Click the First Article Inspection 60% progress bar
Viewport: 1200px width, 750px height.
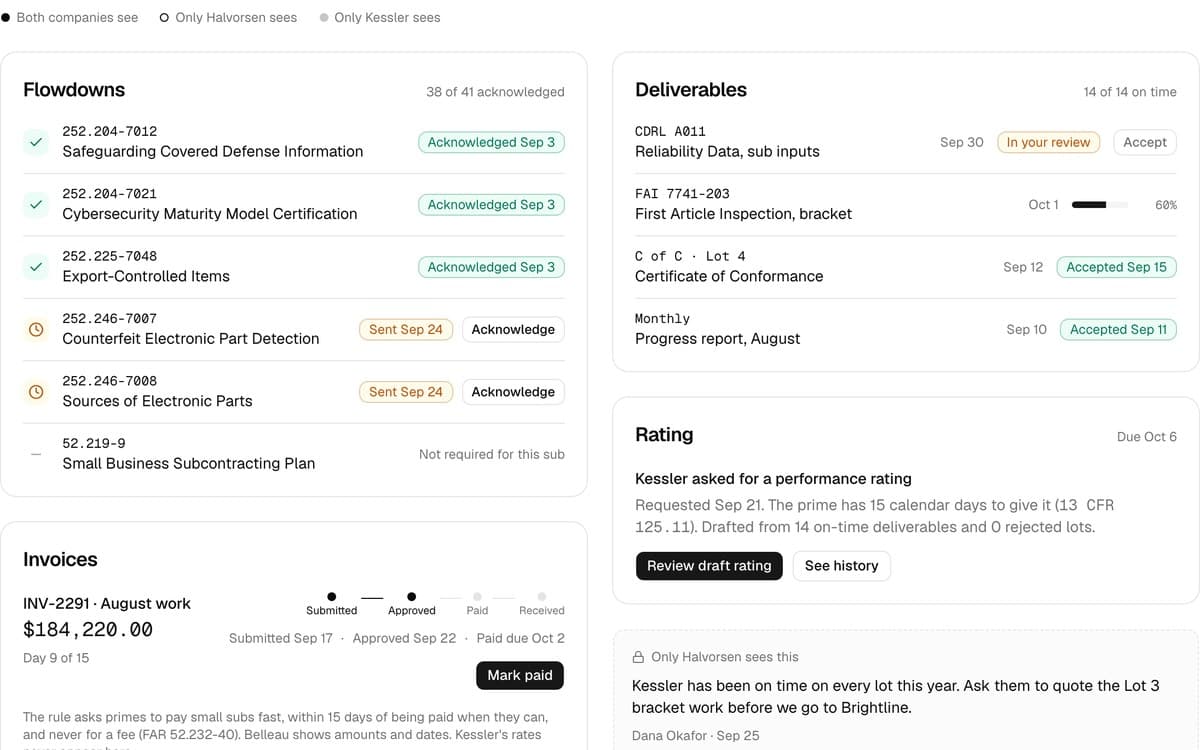tap(1100, 205)
